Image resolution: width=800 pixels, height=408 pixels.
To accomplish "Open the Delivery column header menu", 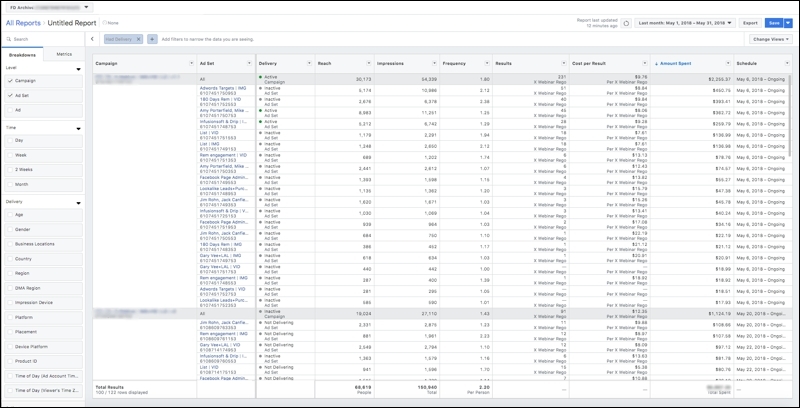I will pyautogui.click(x=309, y=63).
